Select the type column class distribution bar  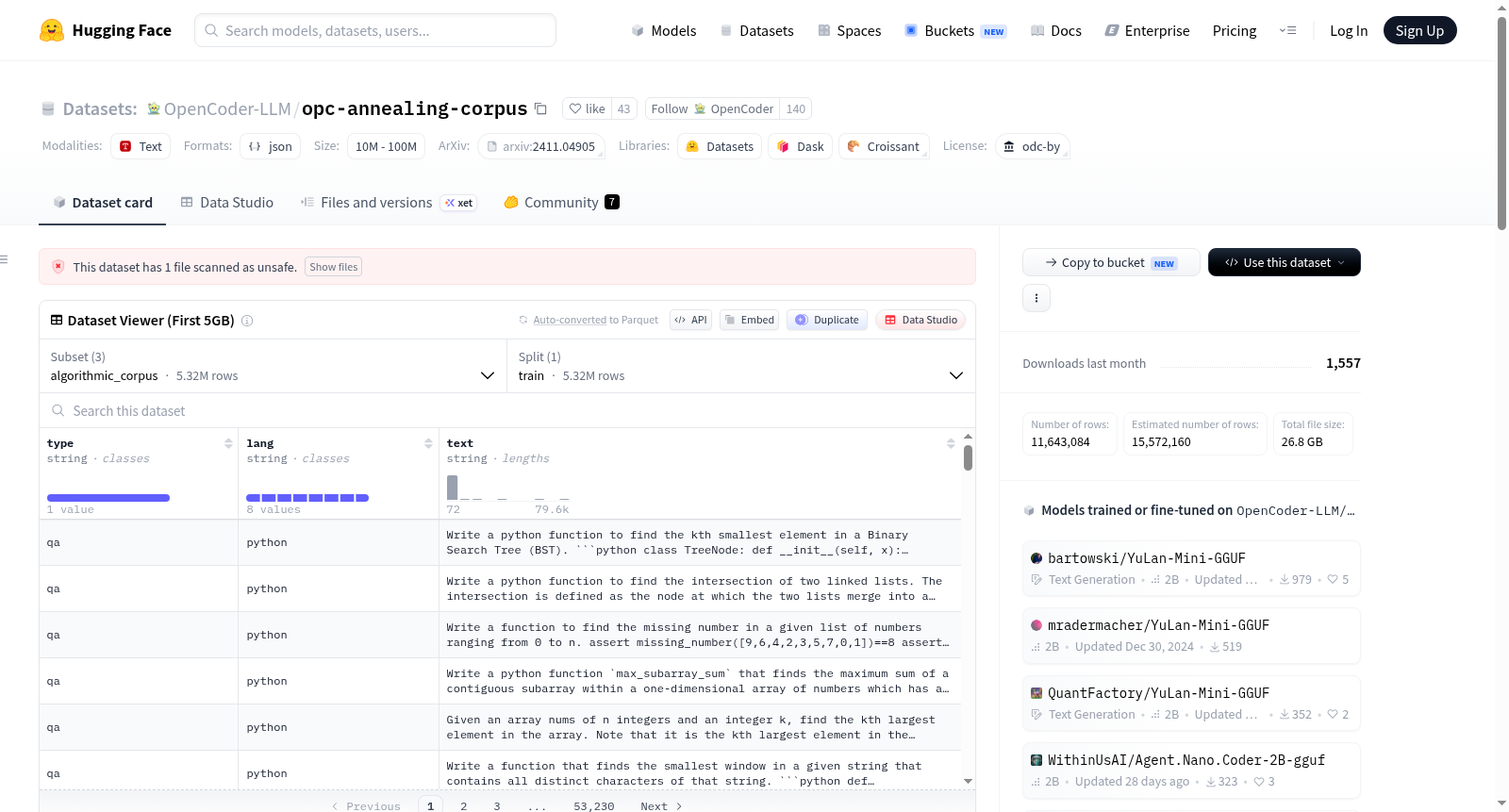point(108,498)
